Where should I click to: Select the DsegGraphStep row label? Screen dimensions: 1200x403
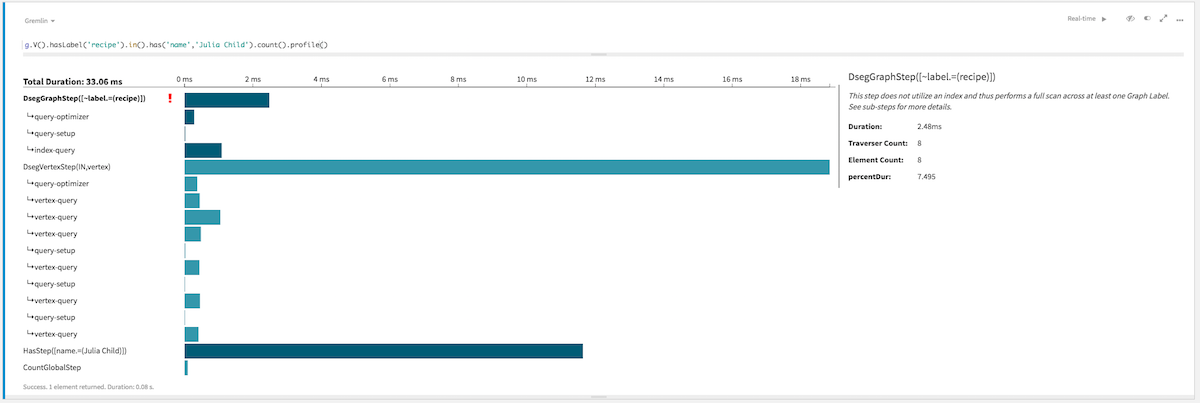(84, 99)
